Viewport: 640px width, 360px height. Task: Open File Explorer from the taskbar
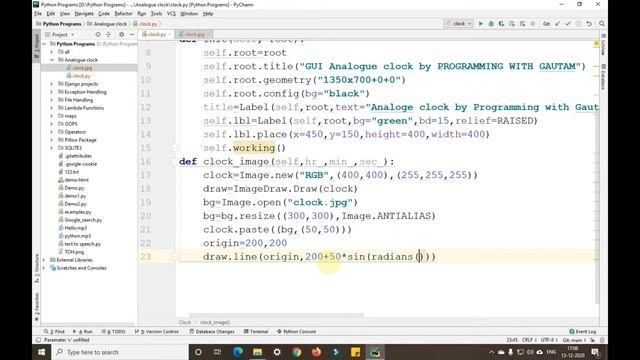[x=257, y=352]
